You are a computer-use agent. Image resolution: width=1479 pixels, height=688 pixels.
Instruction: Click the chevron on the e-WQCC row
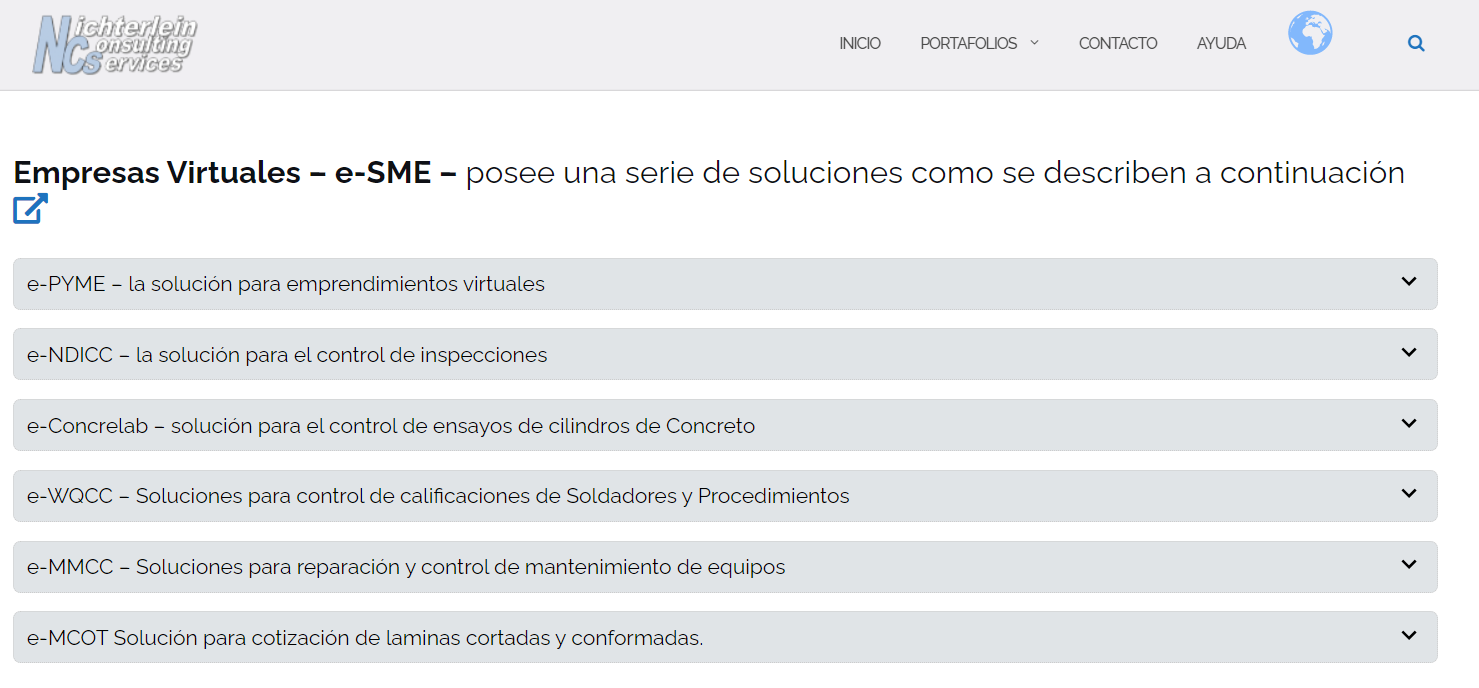(x=1409, y=494)
